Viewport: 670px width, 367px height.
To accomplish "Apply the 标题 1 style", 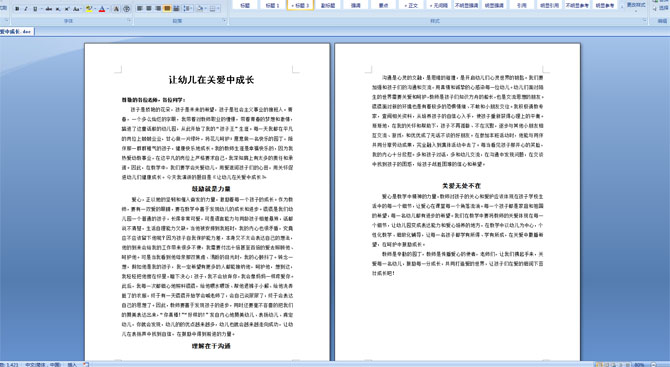I will point(272,5).
